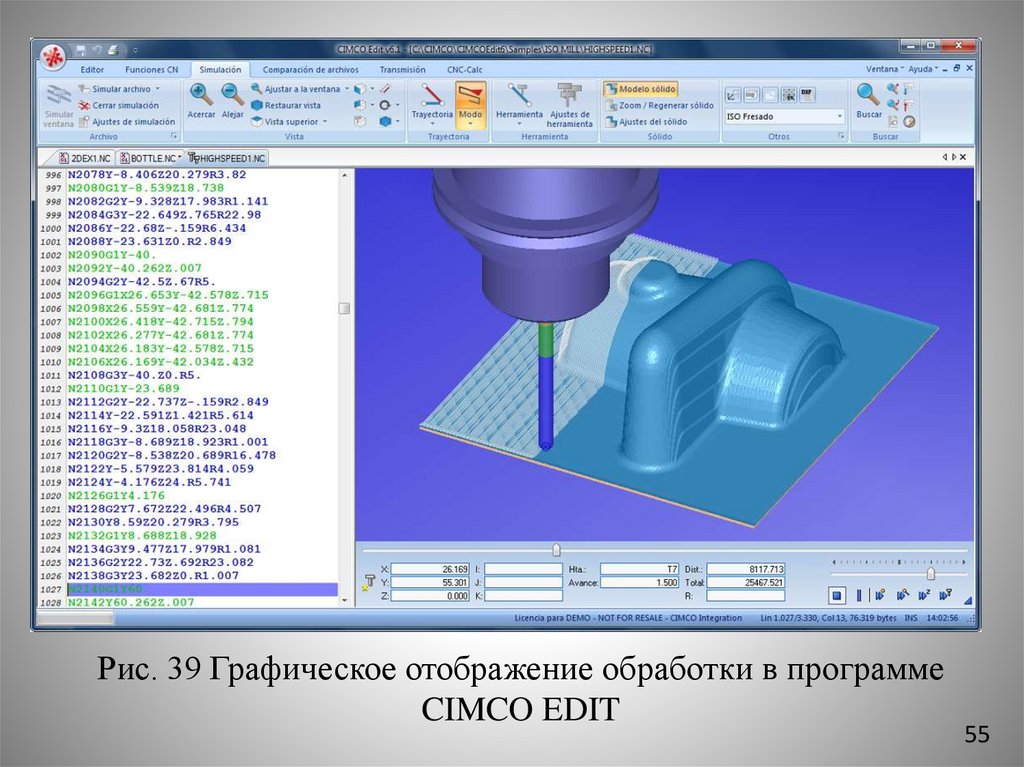
Task: Open the Transmisión tab
Action: tap(402, 69)
